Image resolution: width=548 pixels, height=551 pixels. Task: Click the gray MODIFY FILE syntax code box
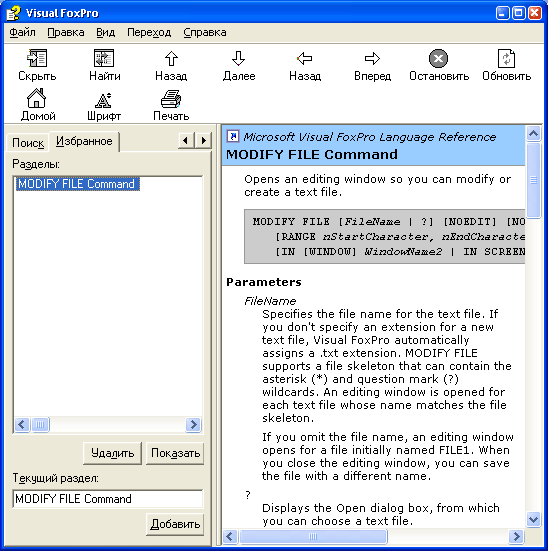tap(385, 236)
